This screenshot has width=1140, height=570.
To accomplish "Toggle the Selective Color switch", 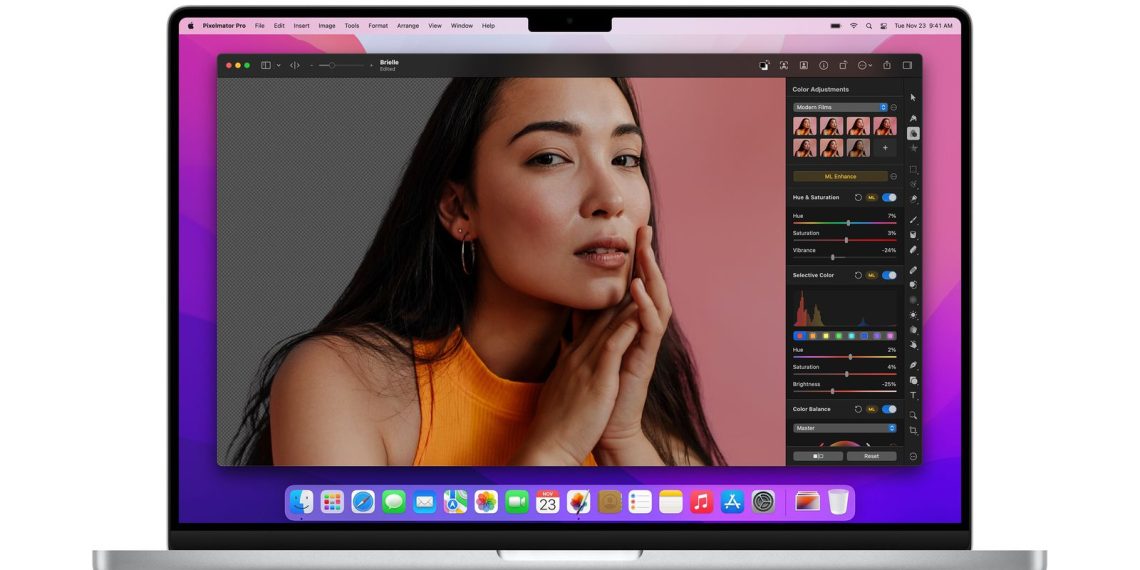I will coord(889,276).
